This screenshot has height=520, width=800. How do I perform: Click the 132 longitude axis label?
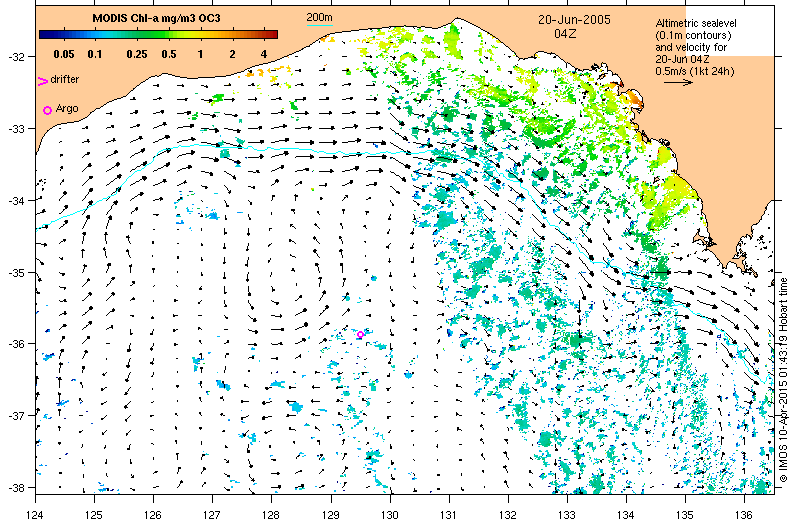(508, 515)
